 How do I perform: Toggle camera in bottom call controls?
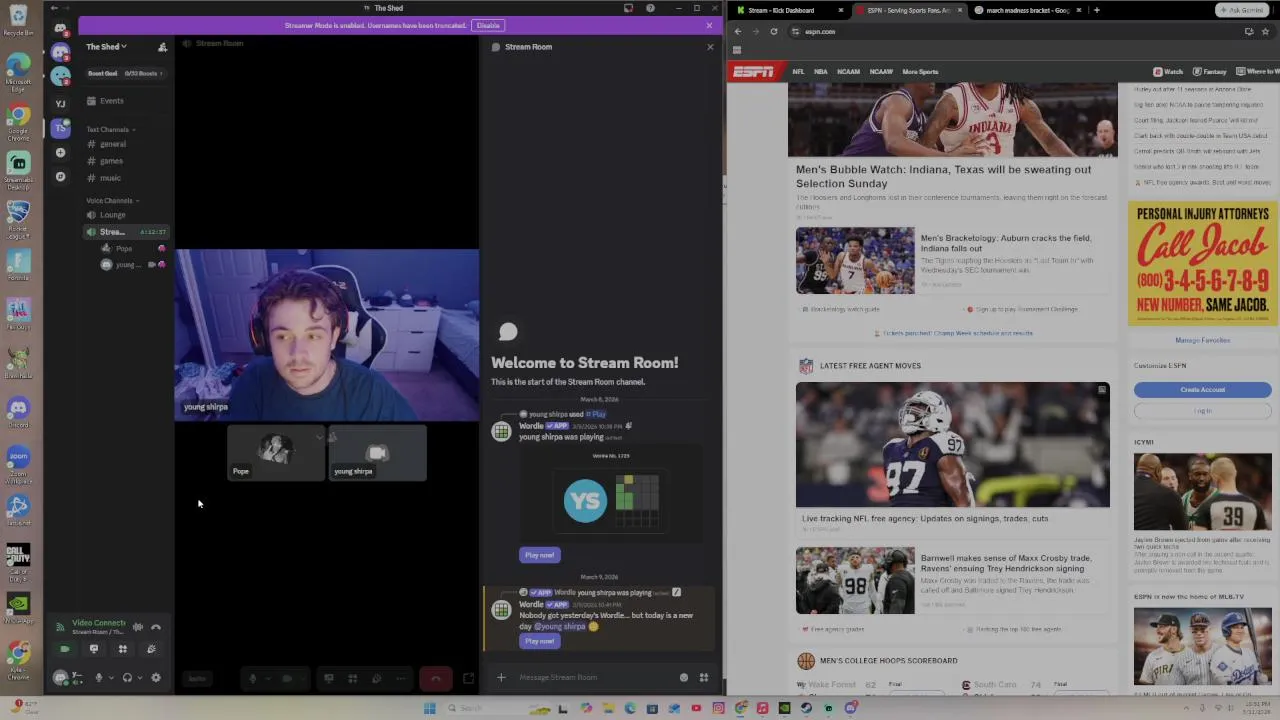(x=287, y=679)
